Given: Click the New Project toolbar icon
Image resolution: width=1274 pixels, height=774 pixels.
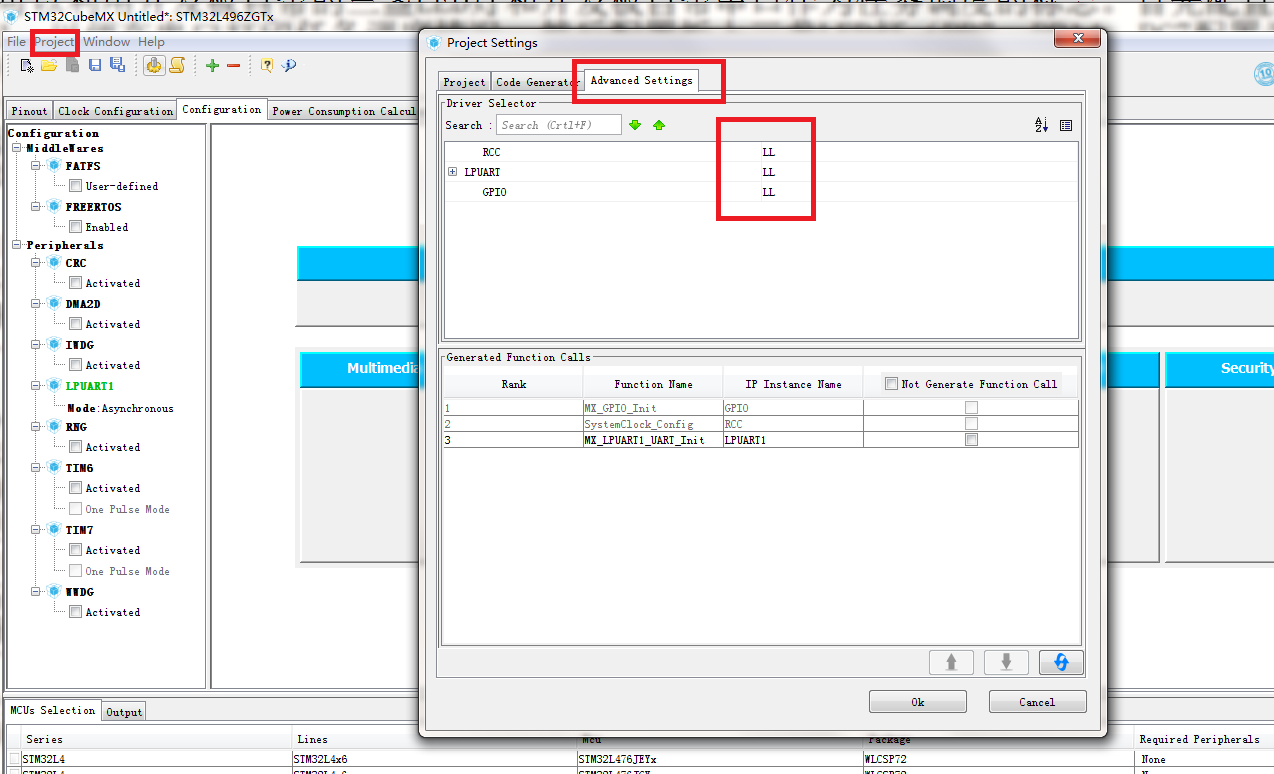Looking at the screenshot, I should [27, 66].
